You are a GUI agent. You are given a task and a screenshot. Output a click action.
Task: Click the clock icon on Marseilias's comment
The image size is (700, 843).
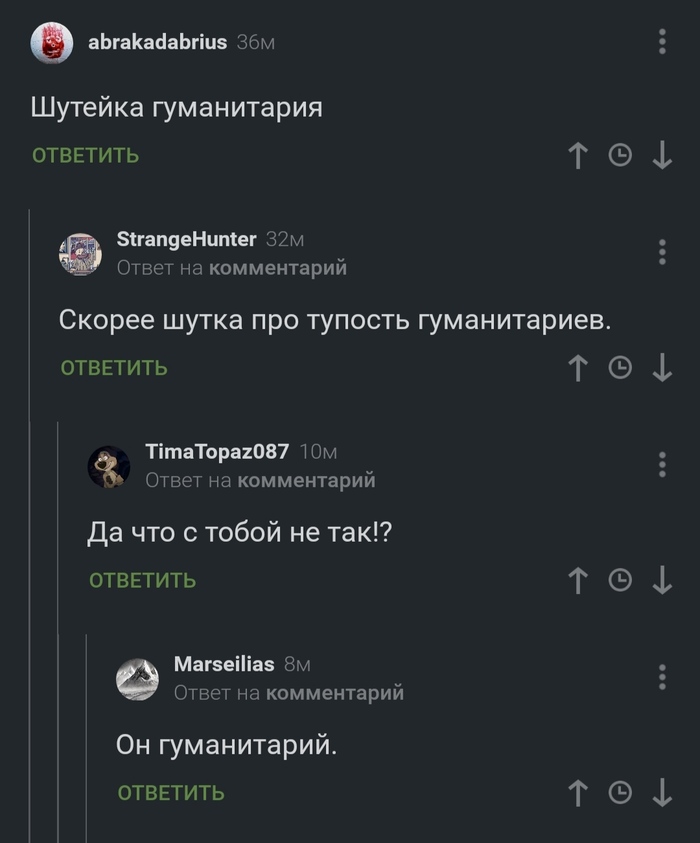tap(620, 791)
